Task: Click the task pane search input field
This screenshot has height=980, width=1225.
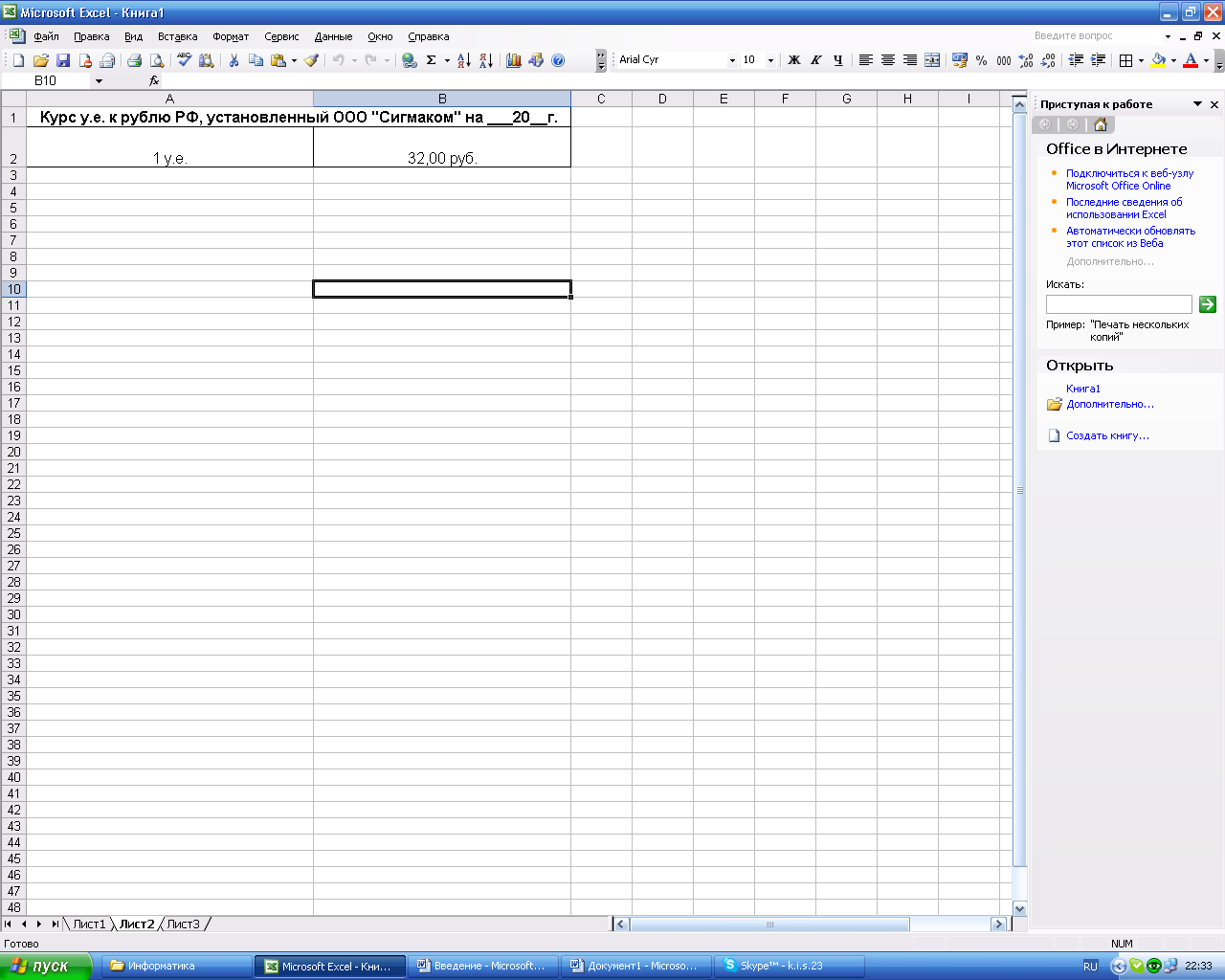Action: (x=1119, y=304)
